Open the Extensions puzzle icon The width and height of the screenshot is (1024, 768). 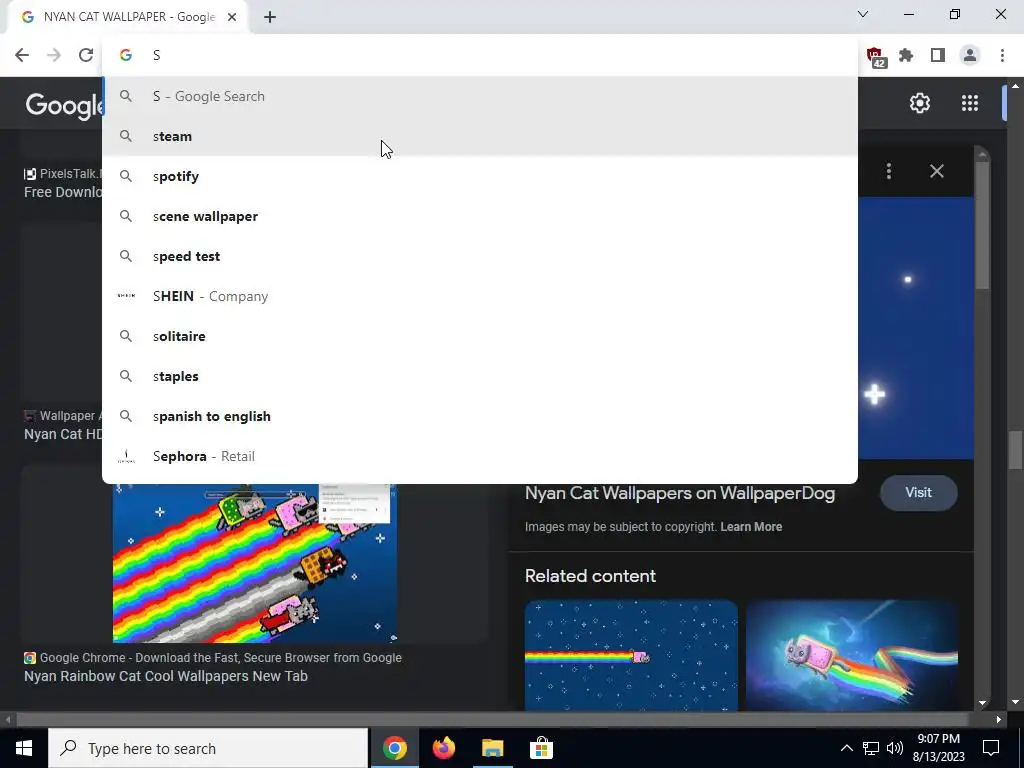[906, 56]
